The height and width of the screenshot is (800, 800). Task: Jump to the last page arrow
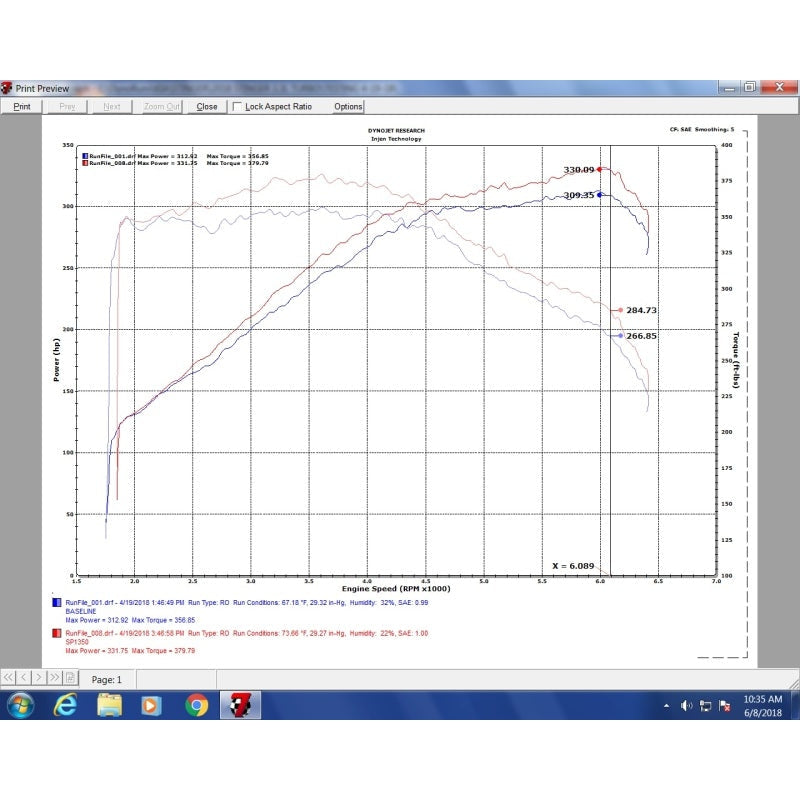[x=54, y=679]
